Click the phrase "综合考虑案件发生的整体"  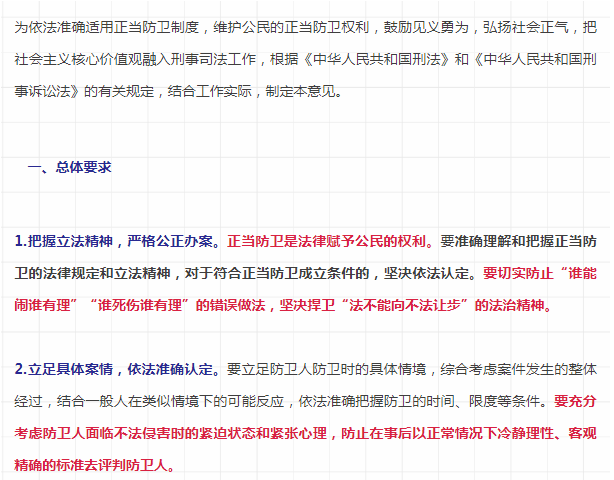(x=518, y=369)
